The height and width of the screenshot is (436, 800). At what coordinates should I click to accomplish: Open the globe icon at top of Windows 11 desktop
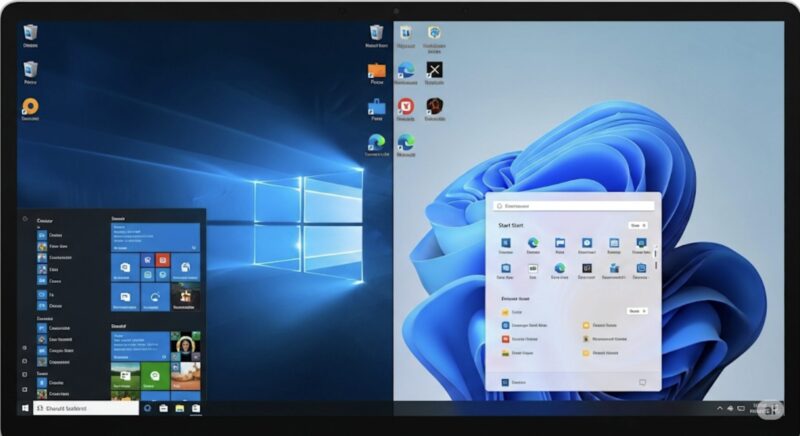434,33
